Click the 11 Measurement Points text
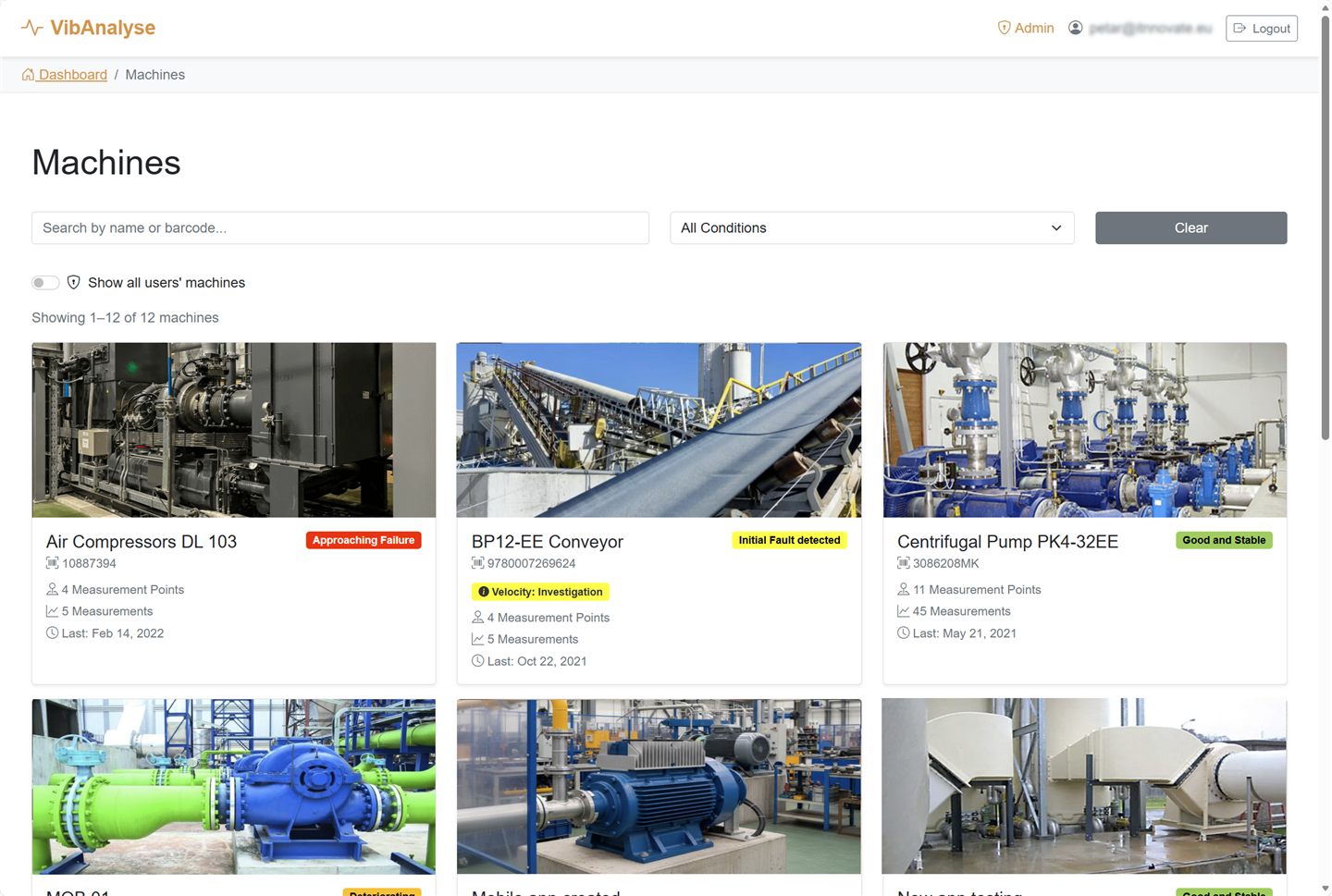Screen dimensions: 1332x896 coord(977,589)
